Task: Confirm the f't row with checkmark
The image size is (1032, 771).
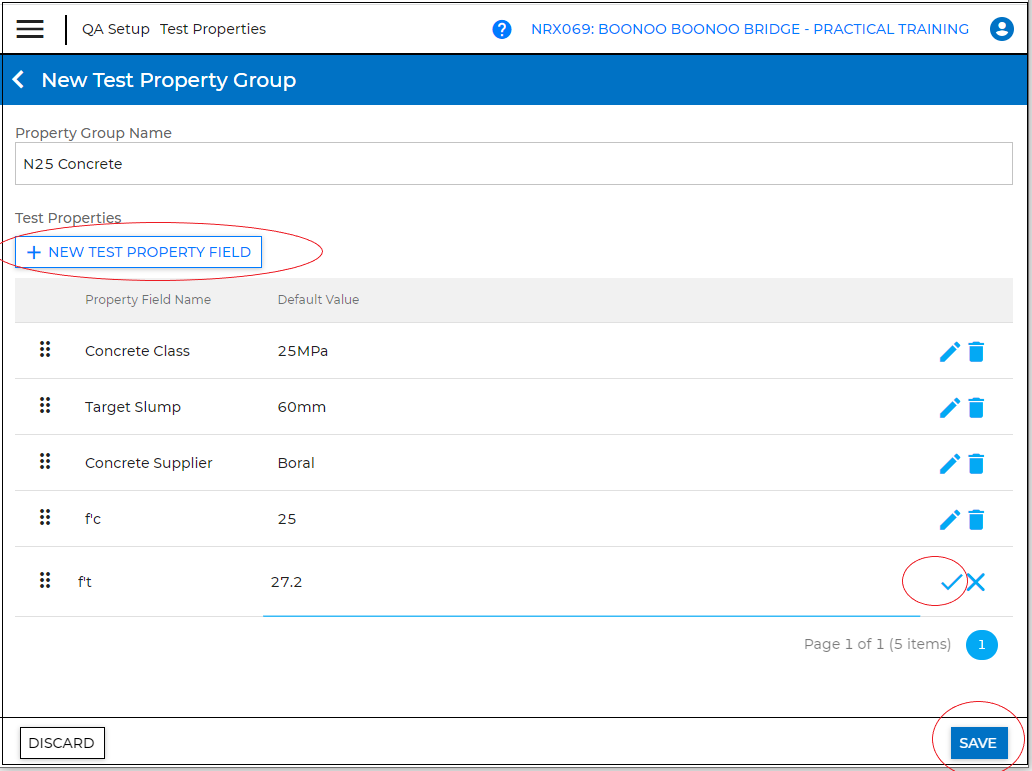Action: [x=951, y=582]
